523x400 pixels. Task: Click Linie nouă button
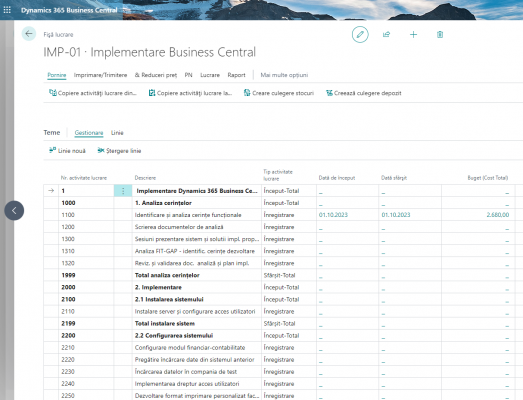[x=67, y=151]
